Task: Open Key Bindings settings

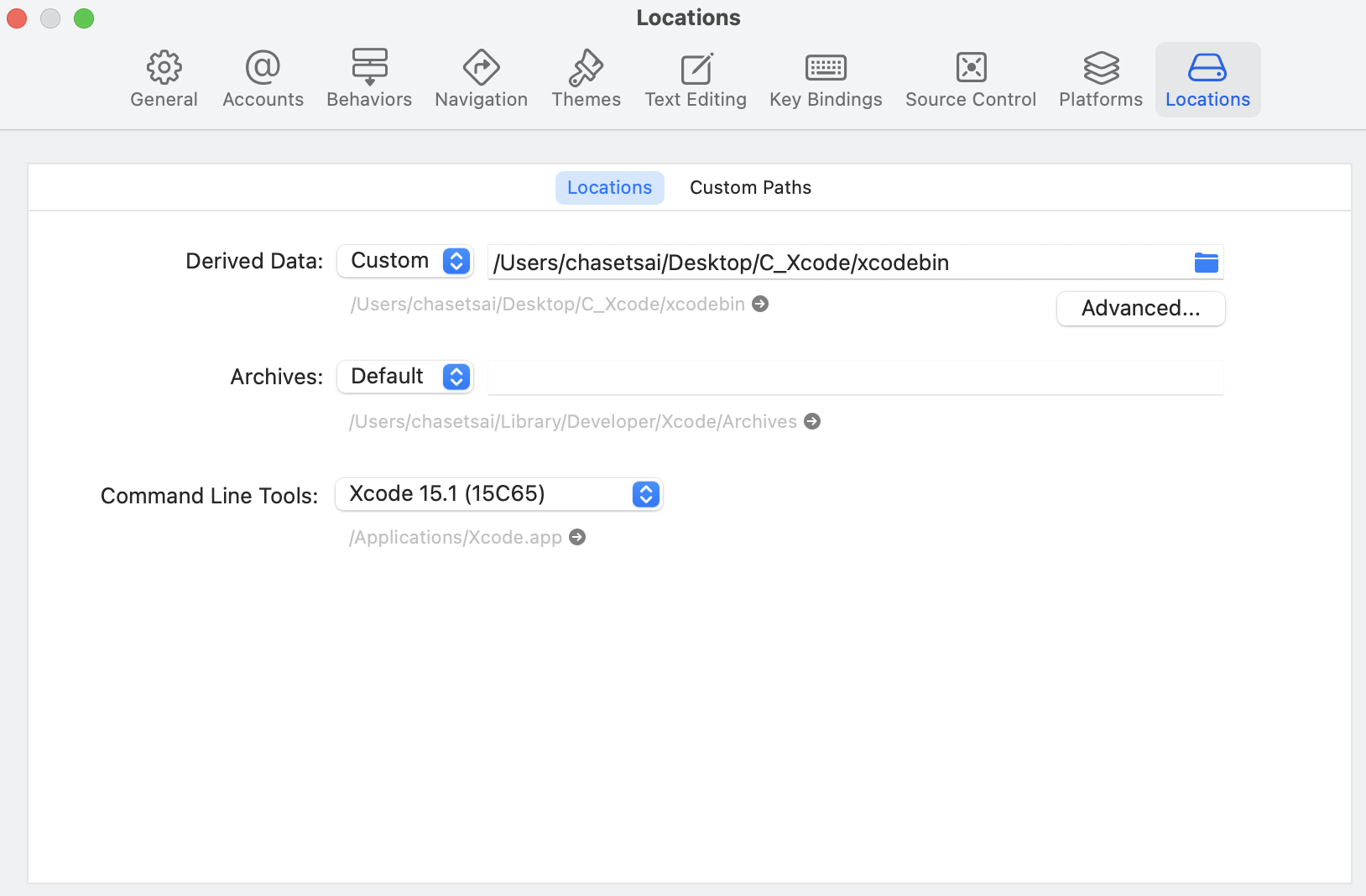Action: (826, 80)
